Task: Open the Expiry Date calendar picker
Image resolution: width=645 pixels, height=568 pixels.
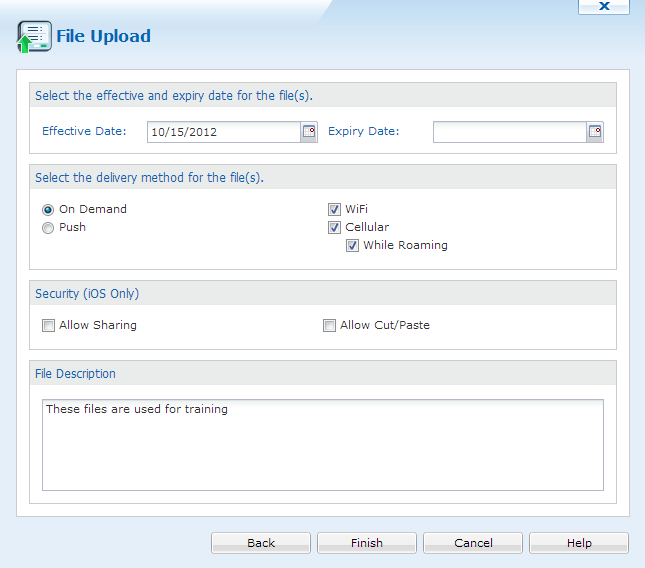Action: coord(595,132)
